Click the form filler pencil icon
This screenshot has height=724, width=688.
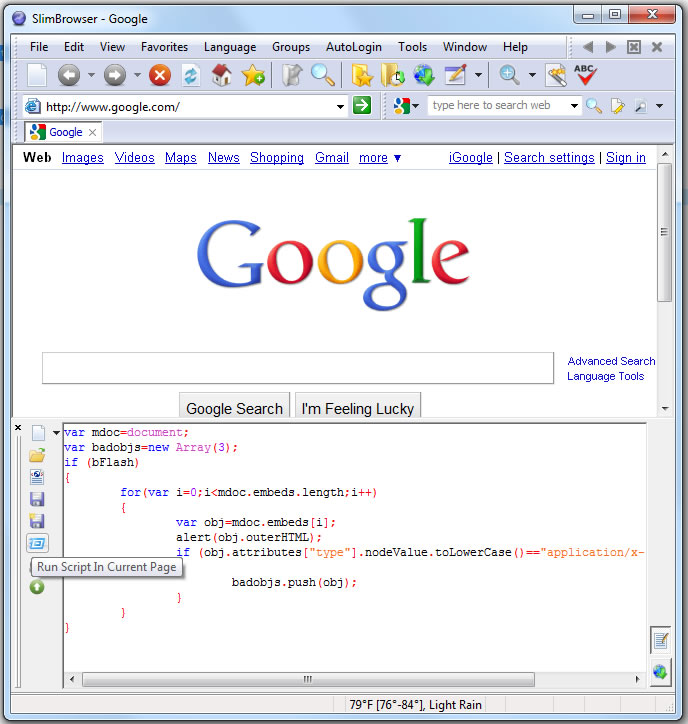[x=455, y=75]
